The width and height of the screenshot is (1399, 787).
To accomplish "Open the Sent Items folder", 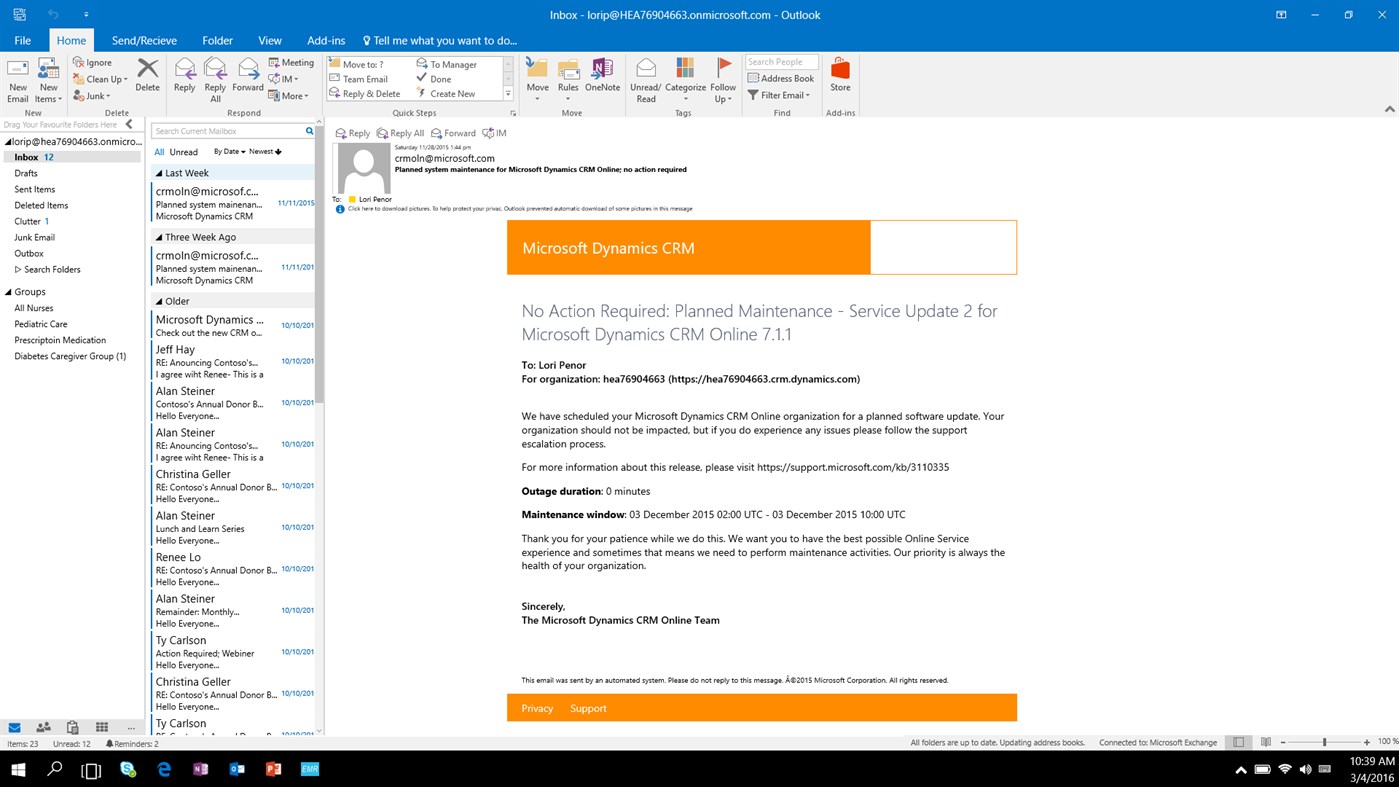I will pos(35,189).
